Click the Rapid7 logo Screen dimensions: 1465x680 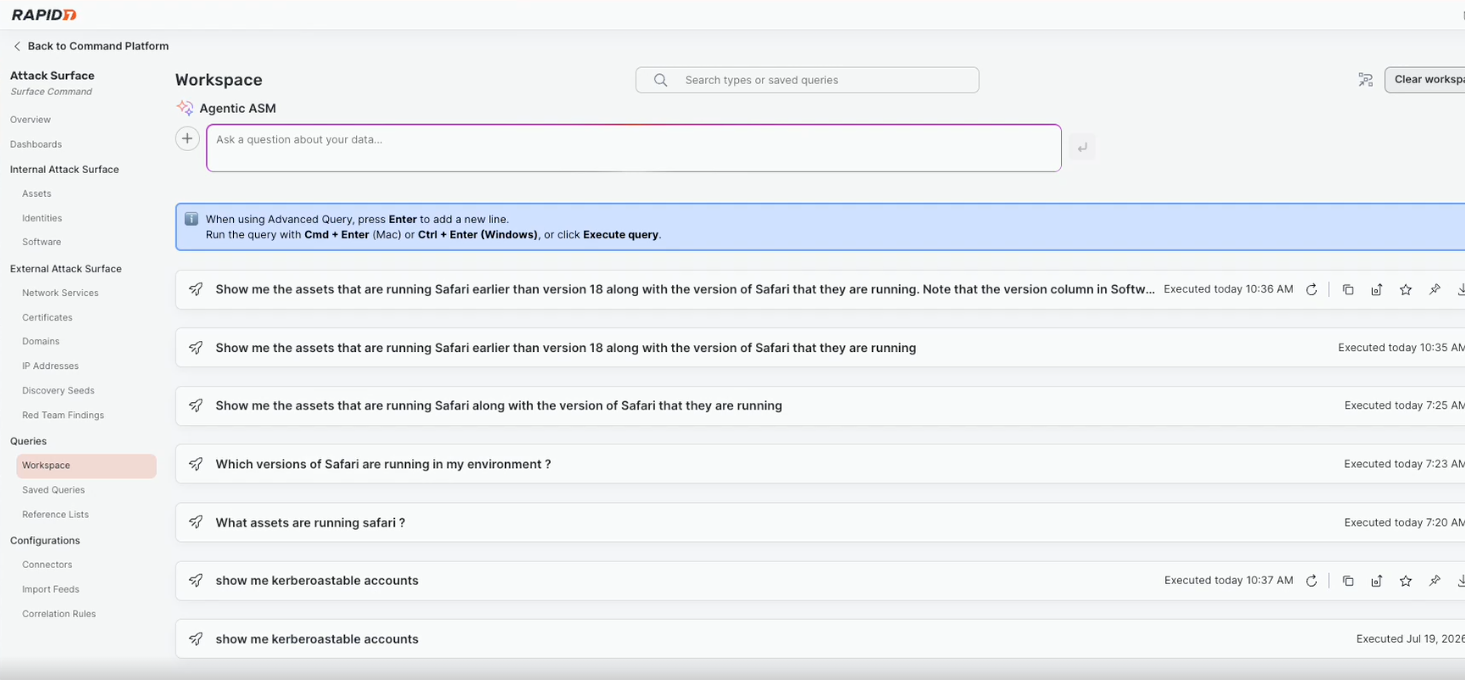(44, 15)
